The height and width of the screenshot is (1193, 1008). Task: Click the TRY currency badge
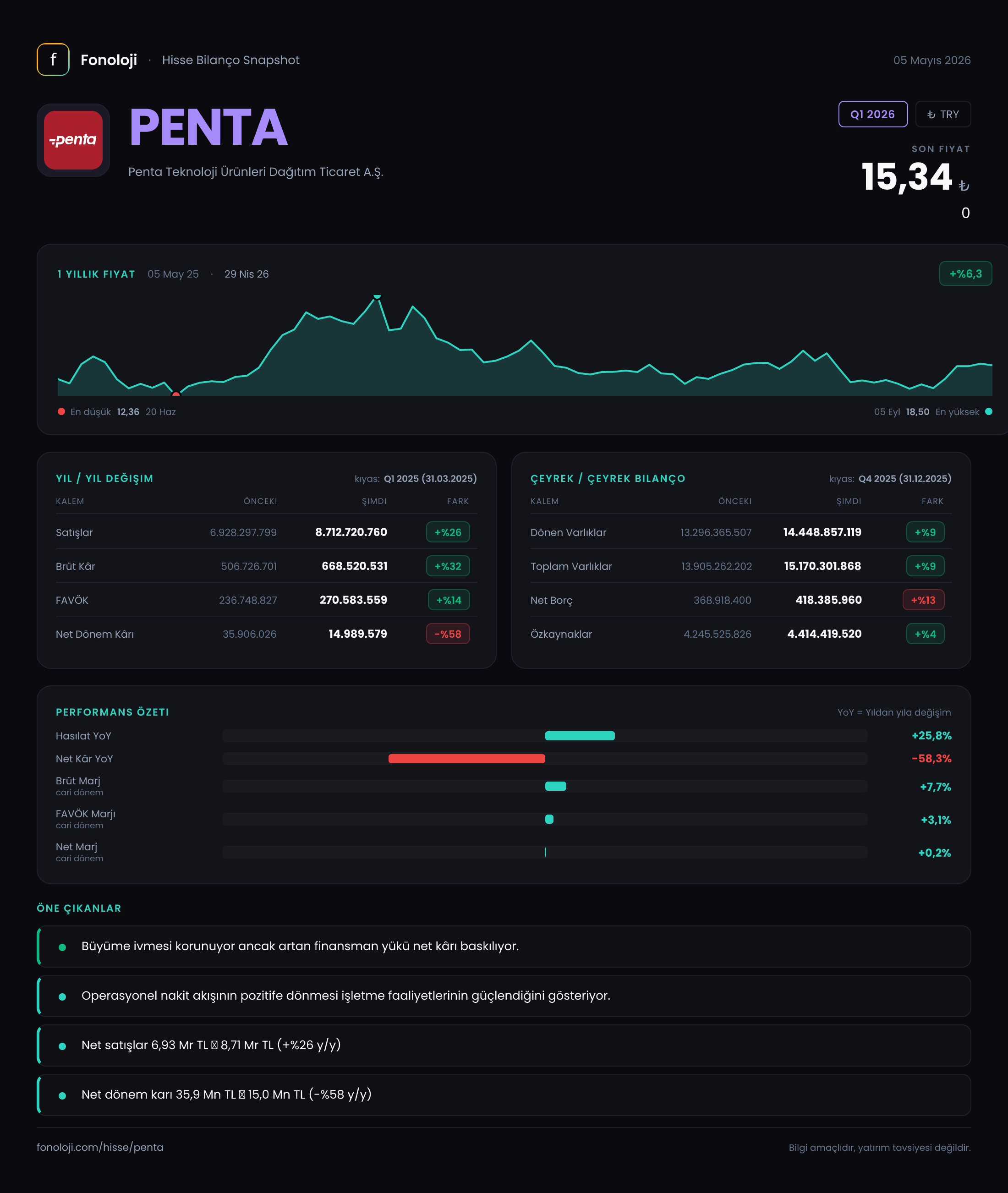click(943, 114)
